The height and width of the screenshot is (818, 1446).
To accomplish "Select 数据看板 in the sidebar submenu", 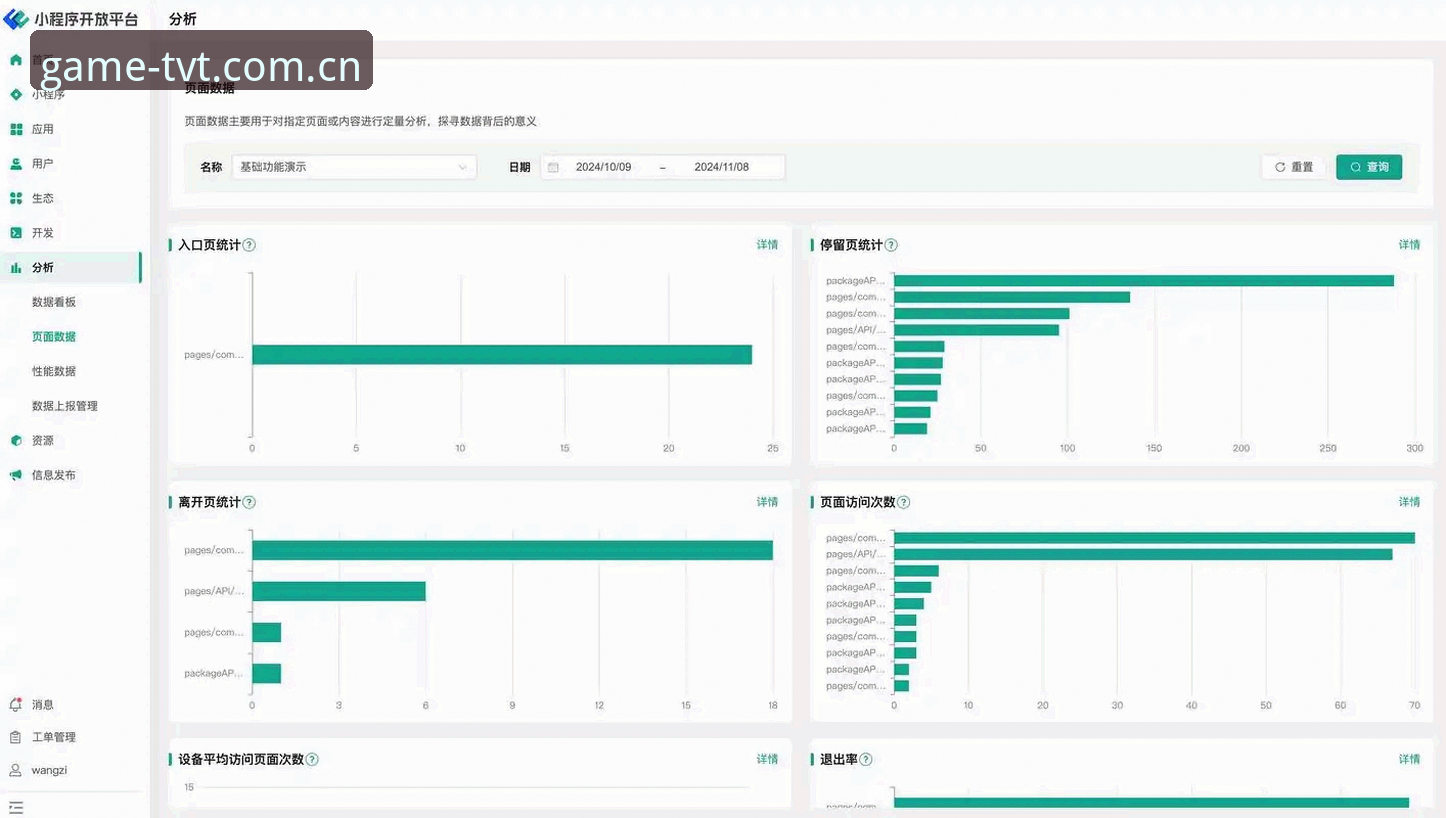I will [54, 302].
